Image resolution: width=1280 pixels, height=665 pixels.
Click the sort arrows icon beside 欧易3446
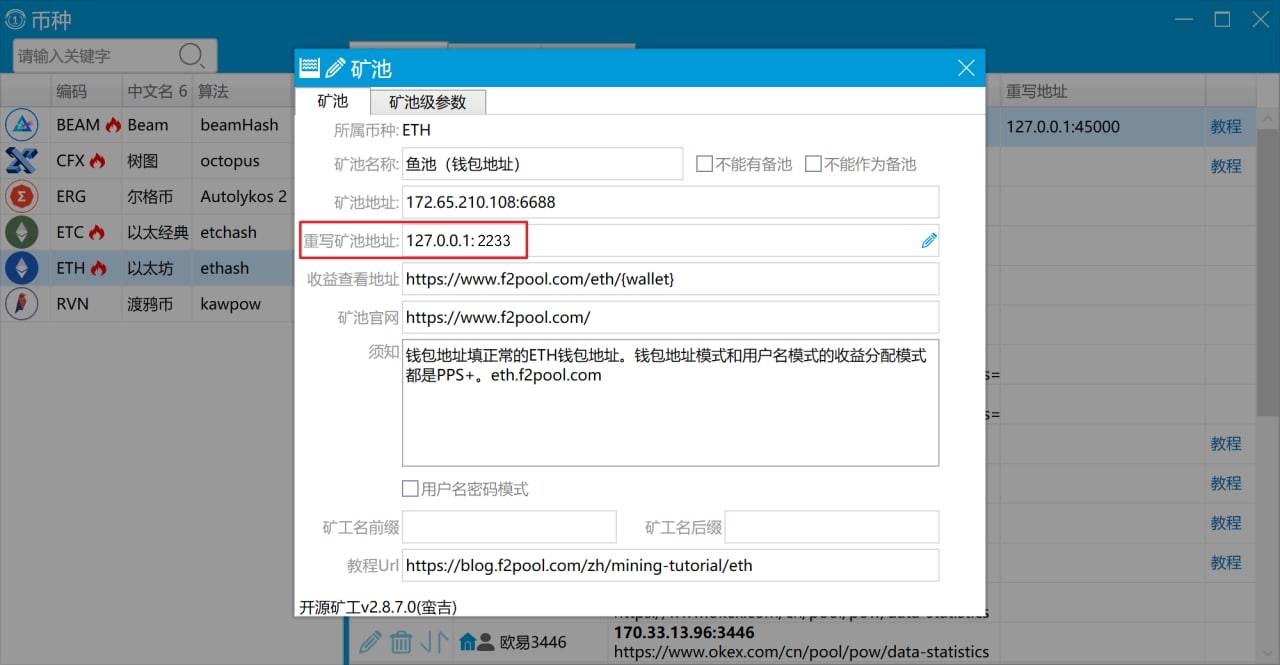[x=433, y=642]
